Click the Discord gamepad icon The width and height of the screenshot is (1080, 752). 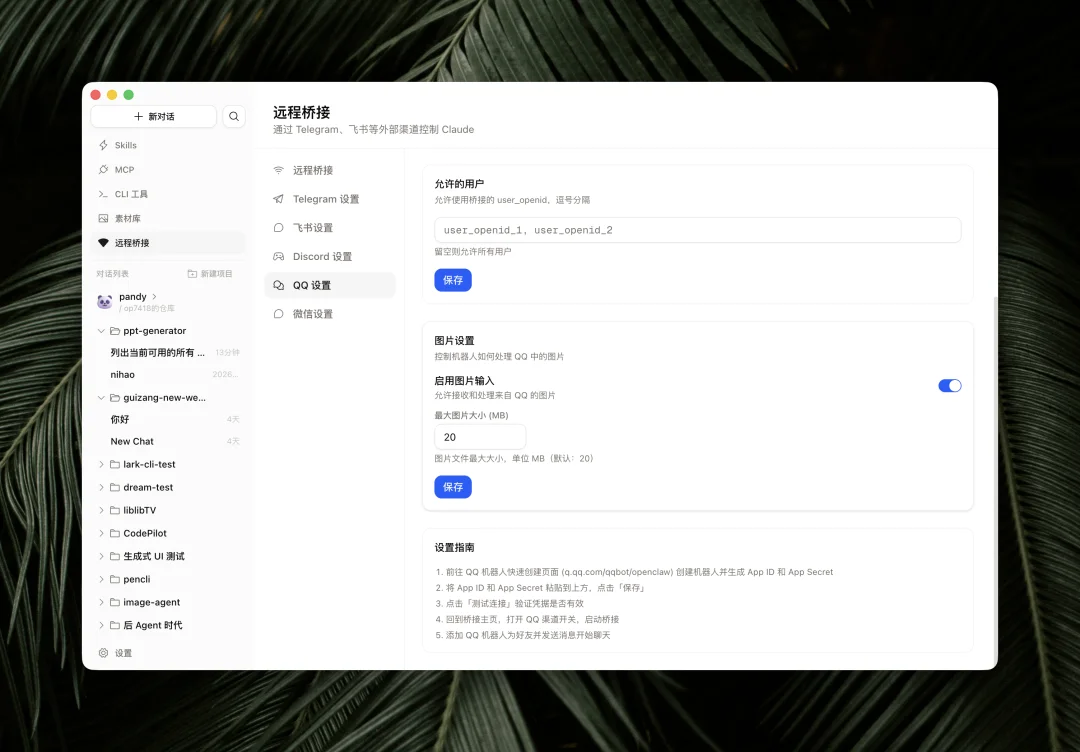(279, 256)
